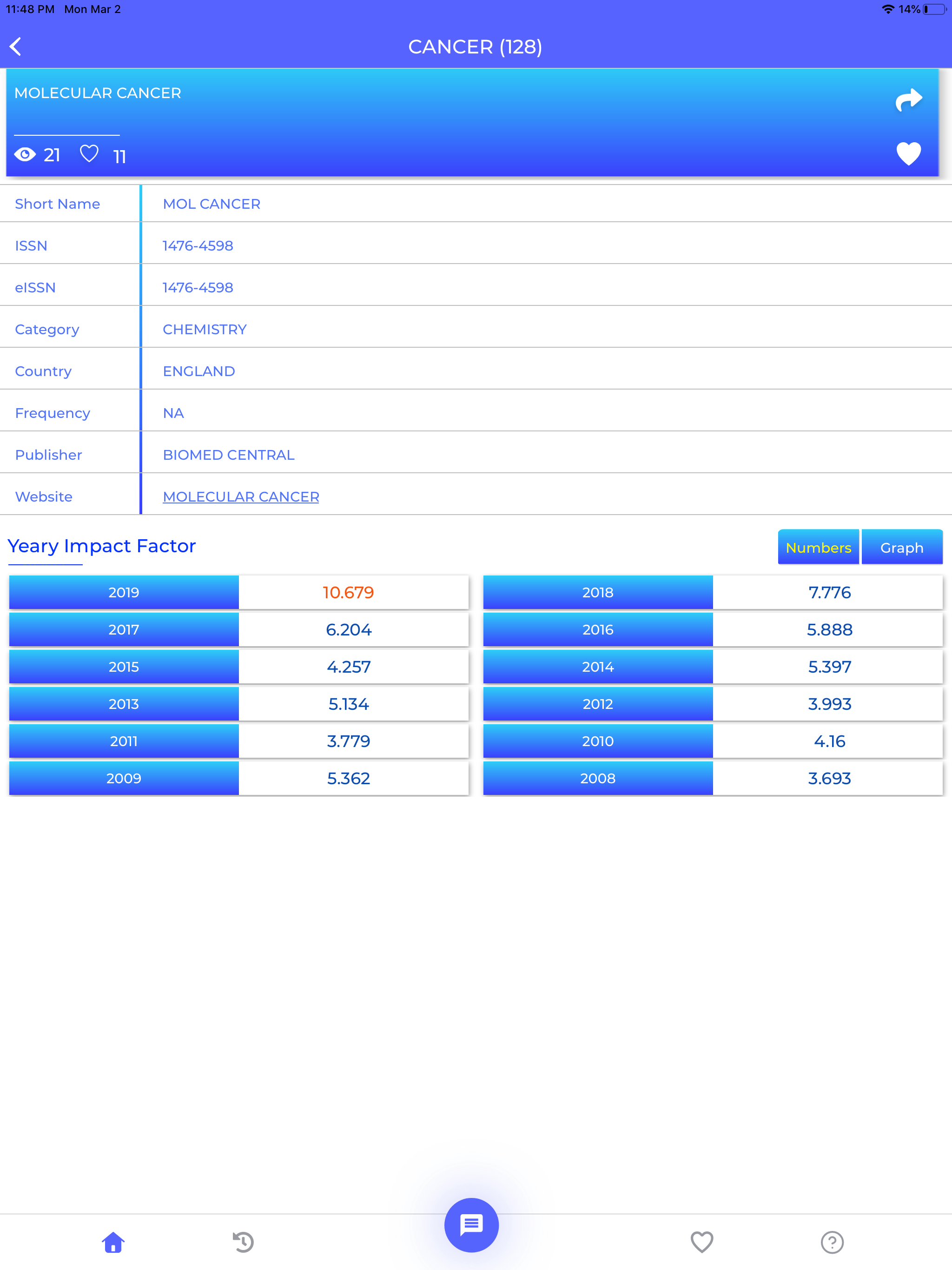Tap the CHEMISTRY category value
952x1270 pixels.
pyautogui.click(x=205, y=330)
